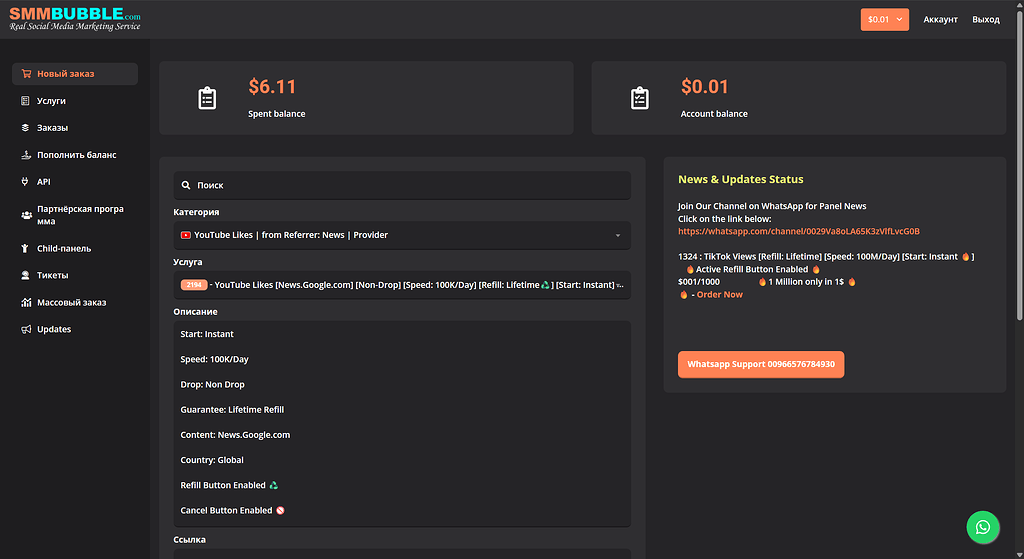The height and width of the screenshot is (559, 1024).
Task: Click the 1 Million only in 1$ text
Action: coord(806,282)
